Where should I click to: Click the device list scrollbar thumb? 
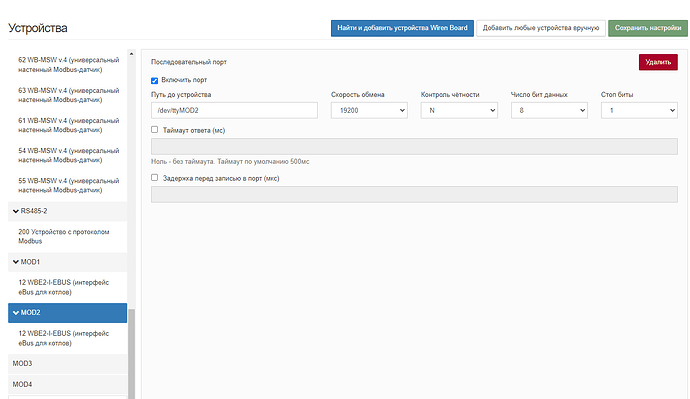pyautogui.click(x=131, y=353)
